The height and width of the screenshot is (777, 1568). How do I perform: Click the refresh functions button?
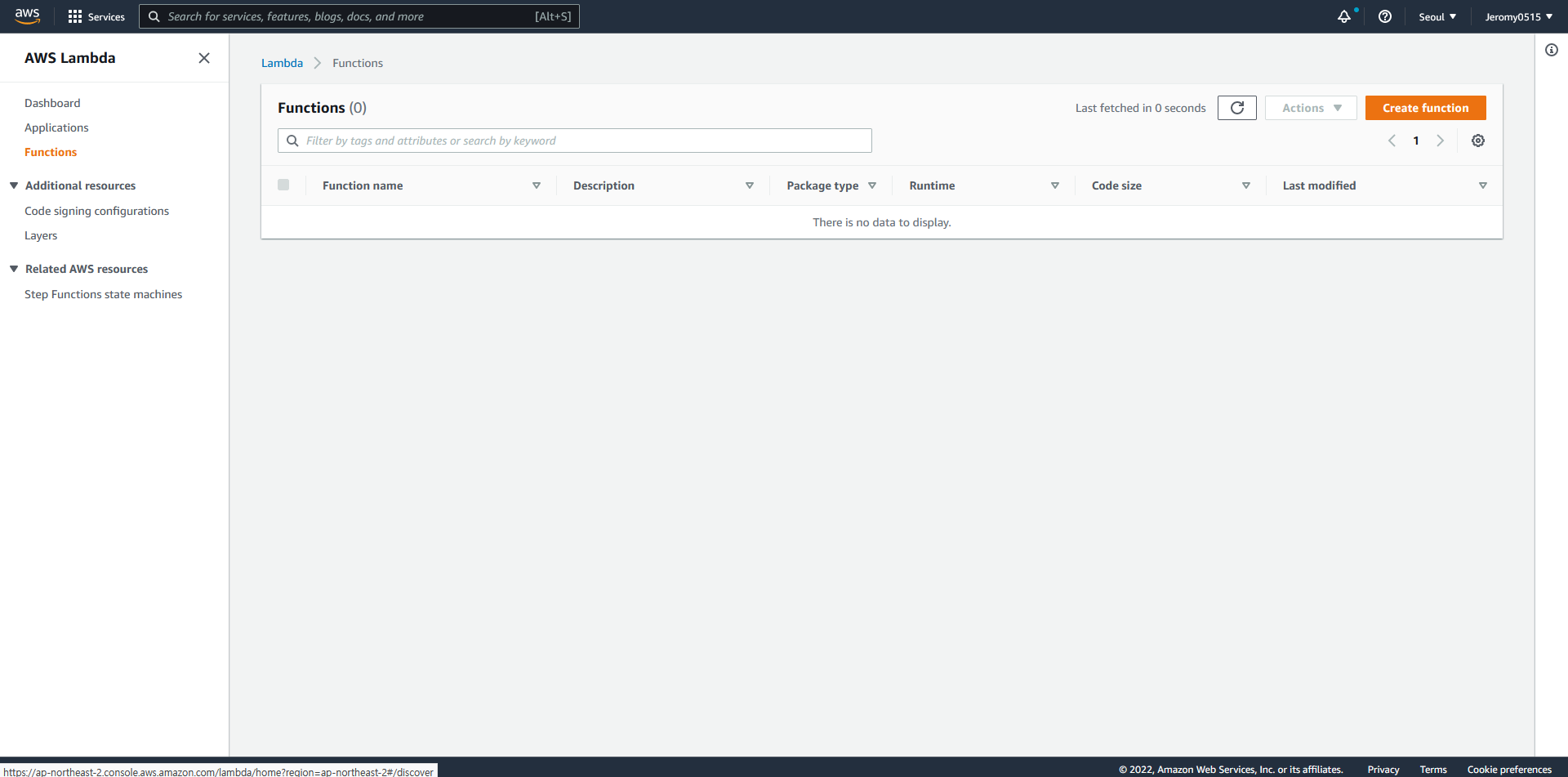click(x=1236, y=108)
